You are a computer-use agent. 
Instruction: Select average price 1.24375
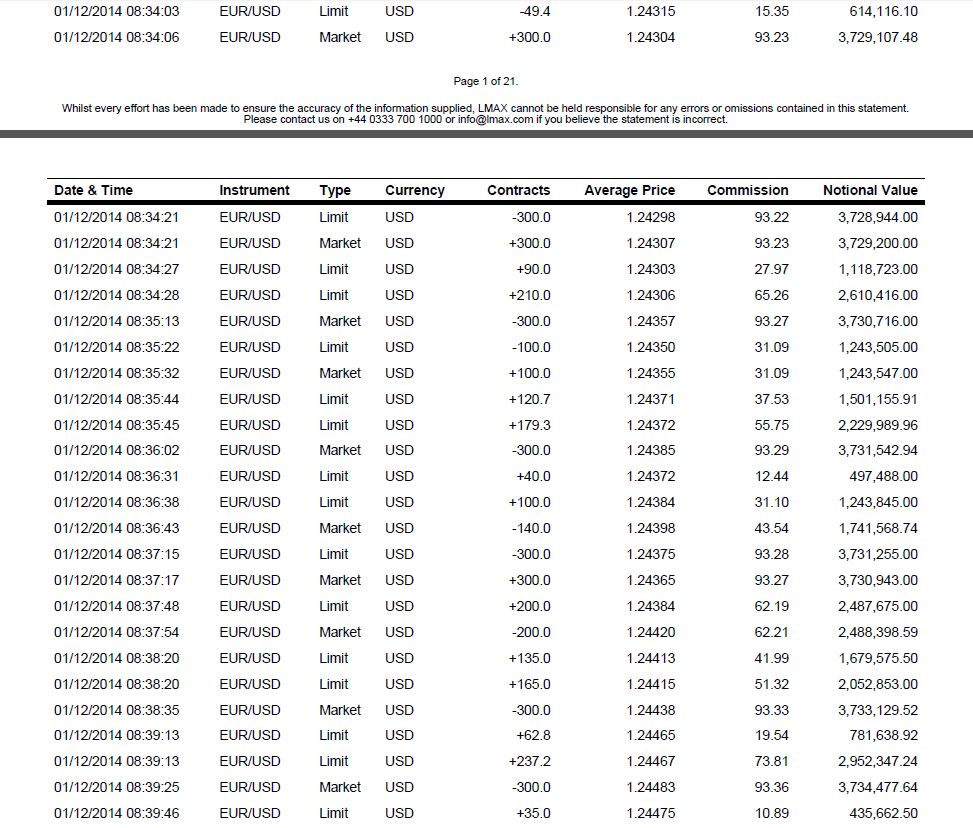[650, 554]
